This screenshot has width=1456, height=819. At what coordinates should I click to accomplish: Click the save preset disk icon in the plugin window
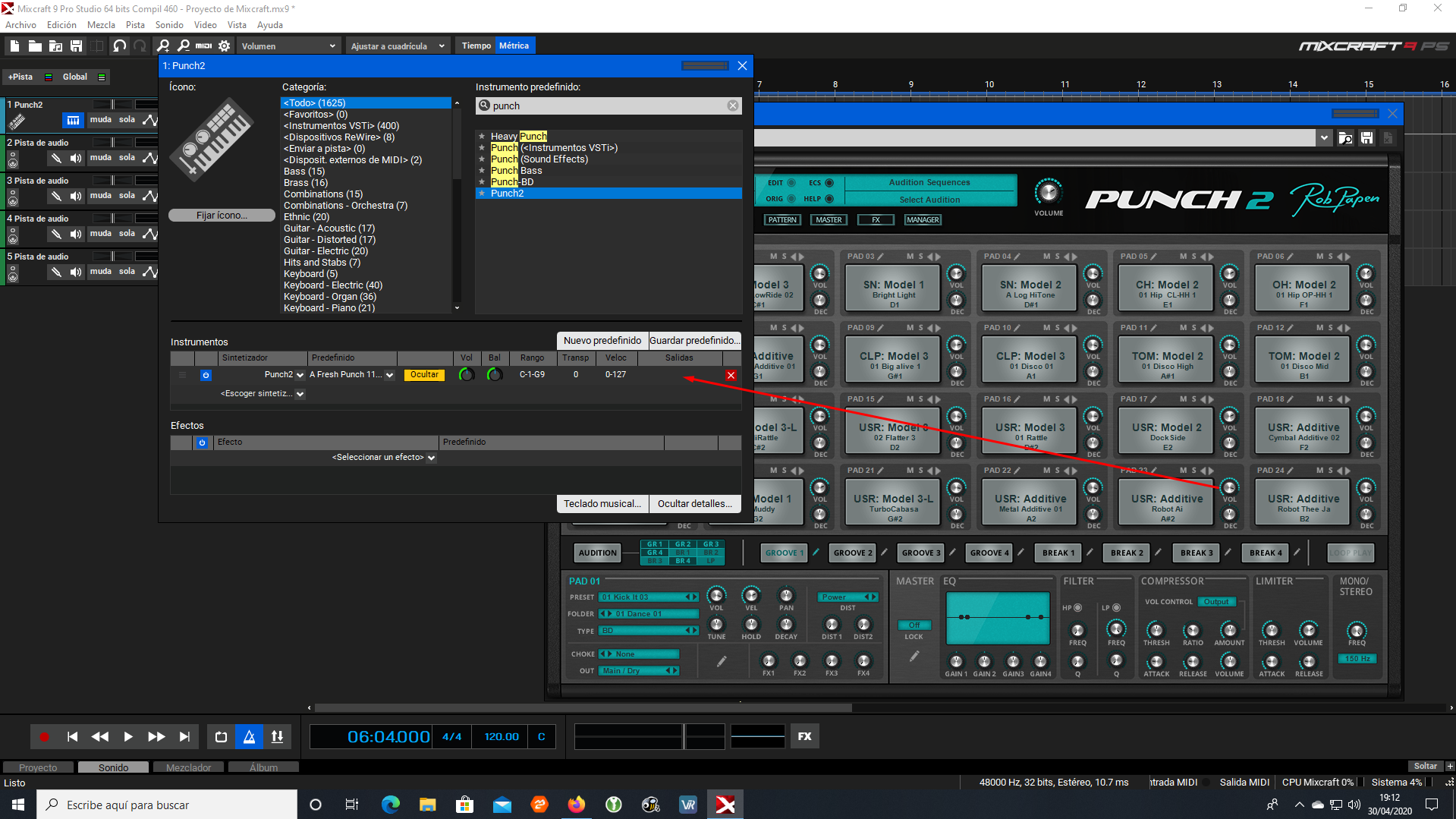point(1366,138)
